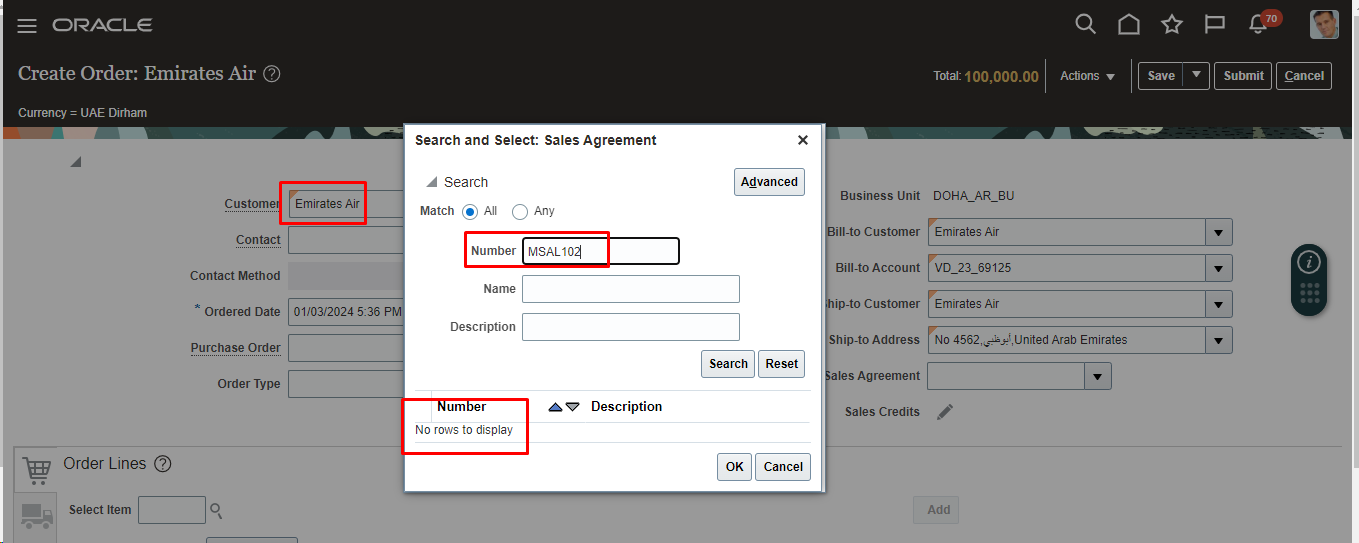Screen dimensions: 1359x543
Task: Click the Submit button
Action: pos(1243,76)
